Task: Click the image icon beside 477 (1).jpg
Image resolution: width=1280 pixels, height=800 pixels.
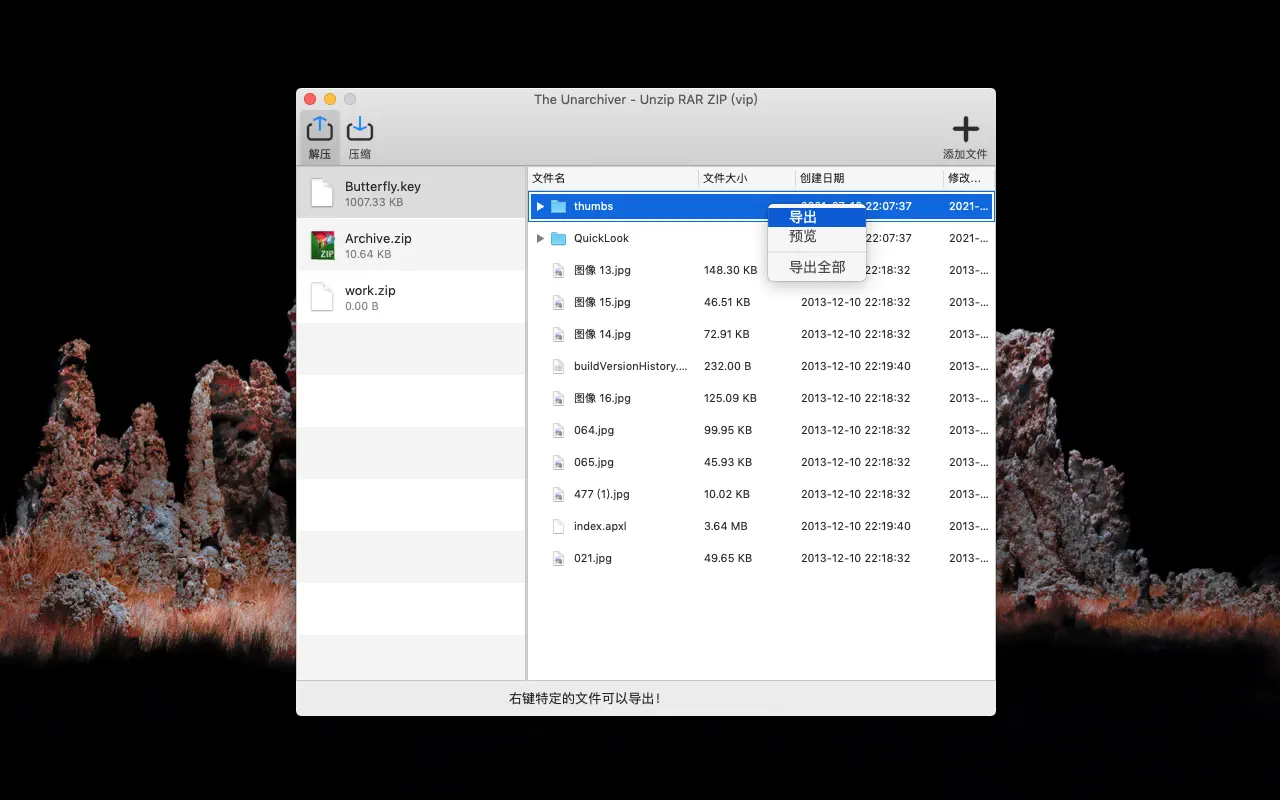Action: (x=558, y=494)
